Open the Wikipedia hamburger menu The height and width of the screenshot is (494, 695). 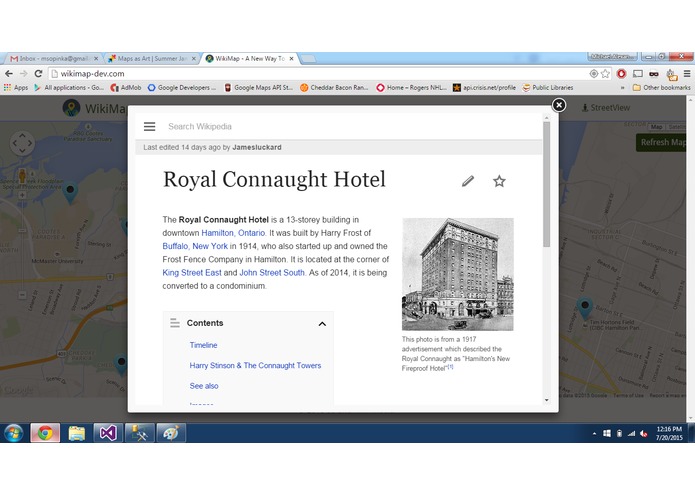pos(149,127)
